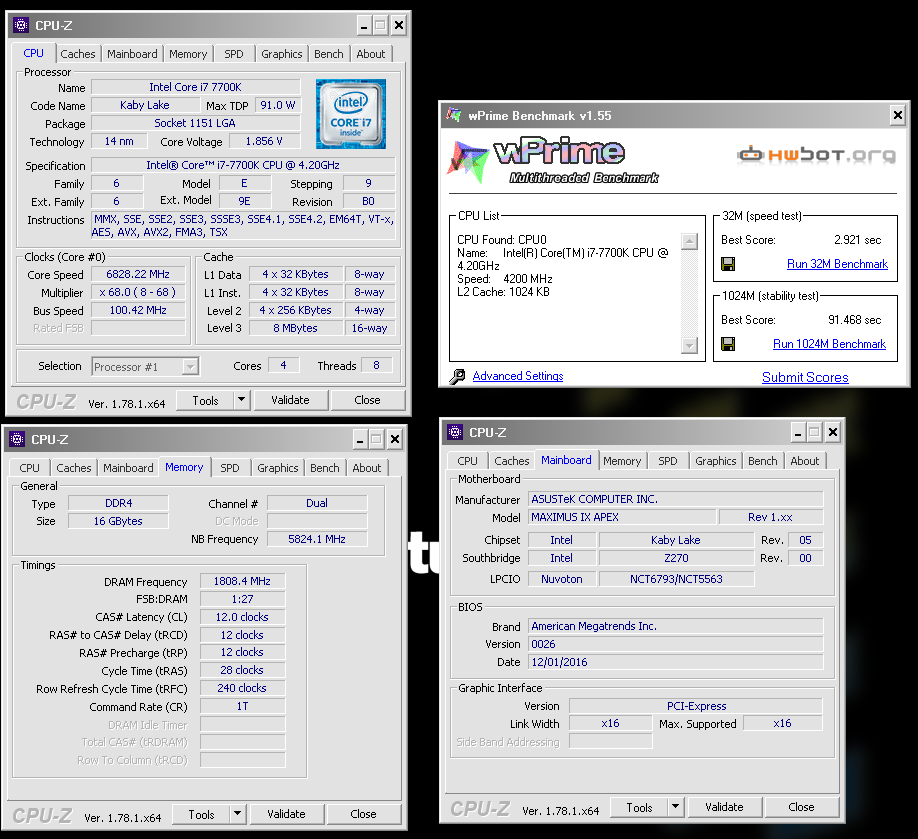Viewport: 918px width, 839px height.
Task: Click the LPCIO value NCT6793/NCT5563
Action: coord(676,579)
